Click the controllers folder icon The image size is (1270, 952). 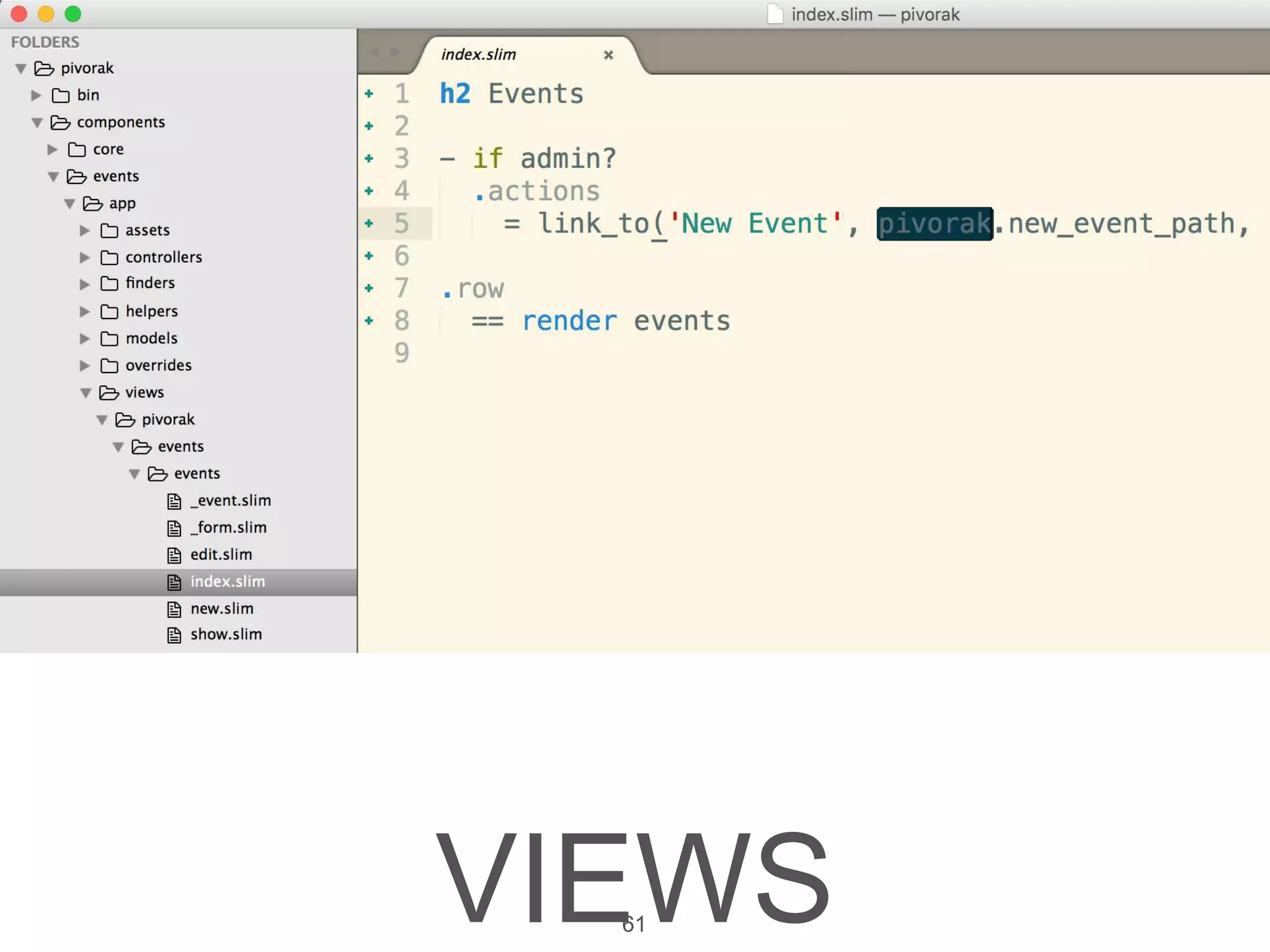point(109,257)
